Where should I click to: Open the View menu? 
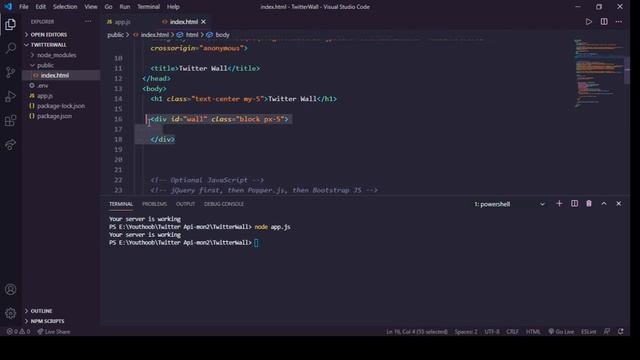91,7
